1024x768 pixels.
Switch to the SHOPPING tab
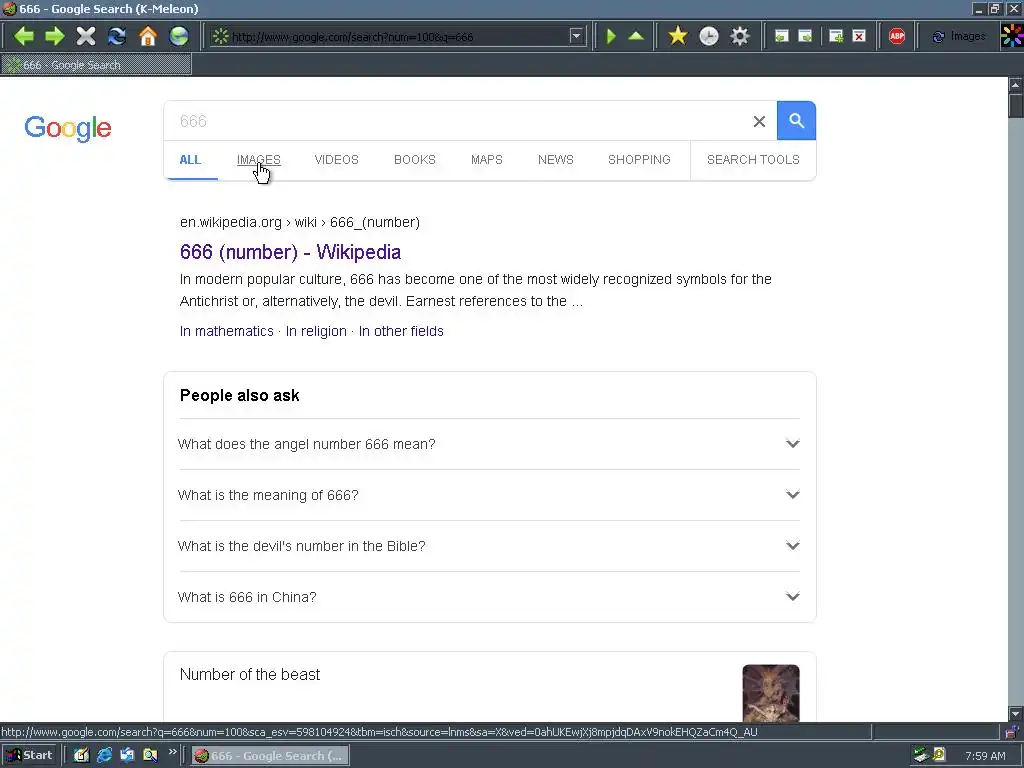pos(639,160)
